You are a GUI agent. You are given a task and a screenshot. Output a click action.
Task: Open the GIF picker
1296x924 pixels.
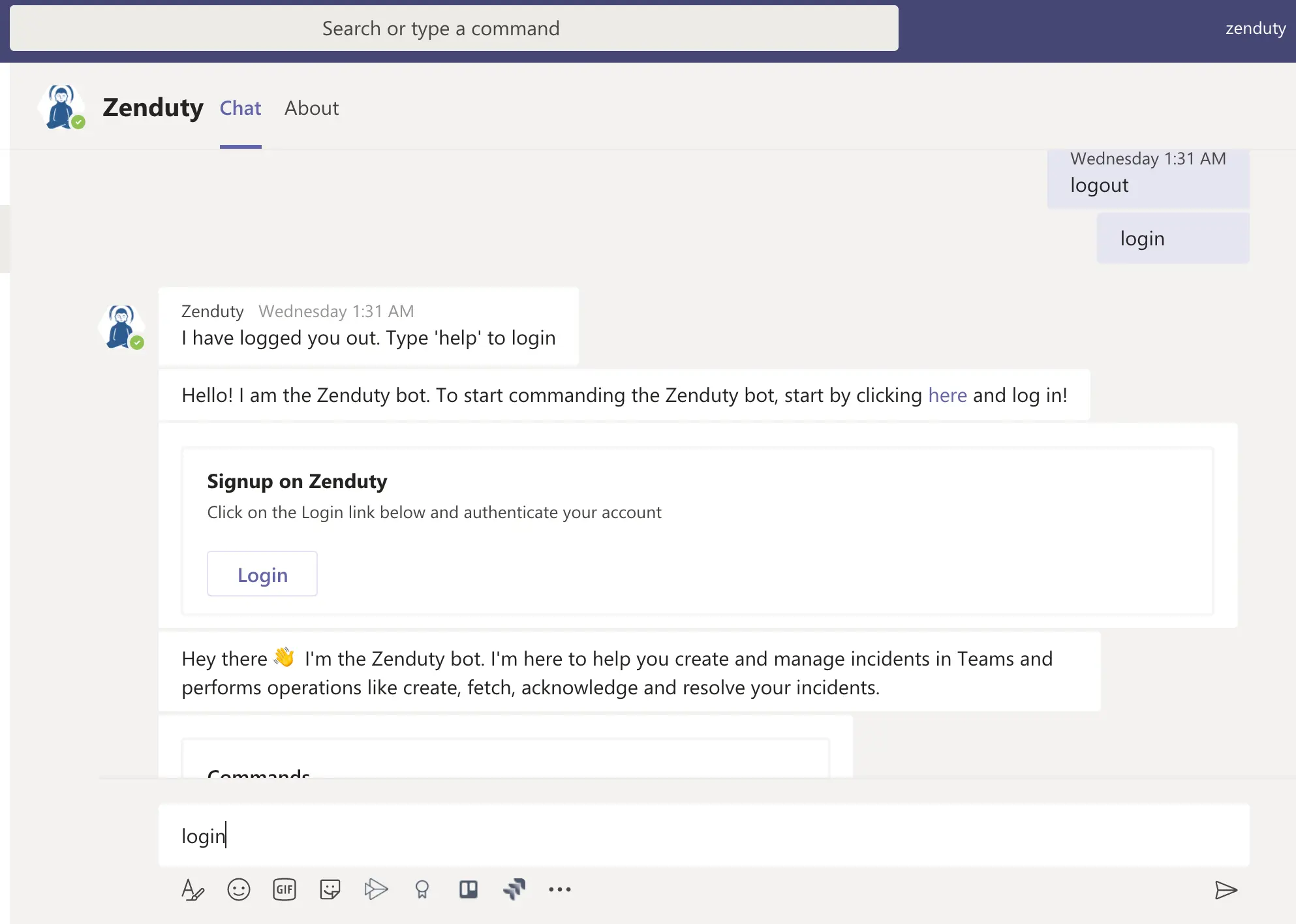point(285,889)
